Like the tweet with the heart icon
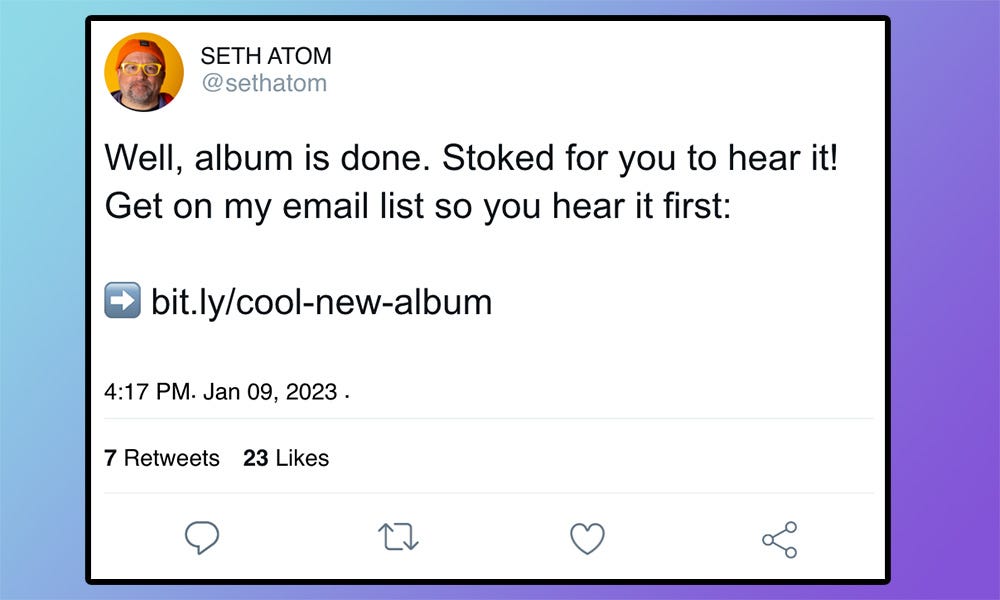Screen dimensions: 1000x600 pyautogui.click(x=587, y=539)
